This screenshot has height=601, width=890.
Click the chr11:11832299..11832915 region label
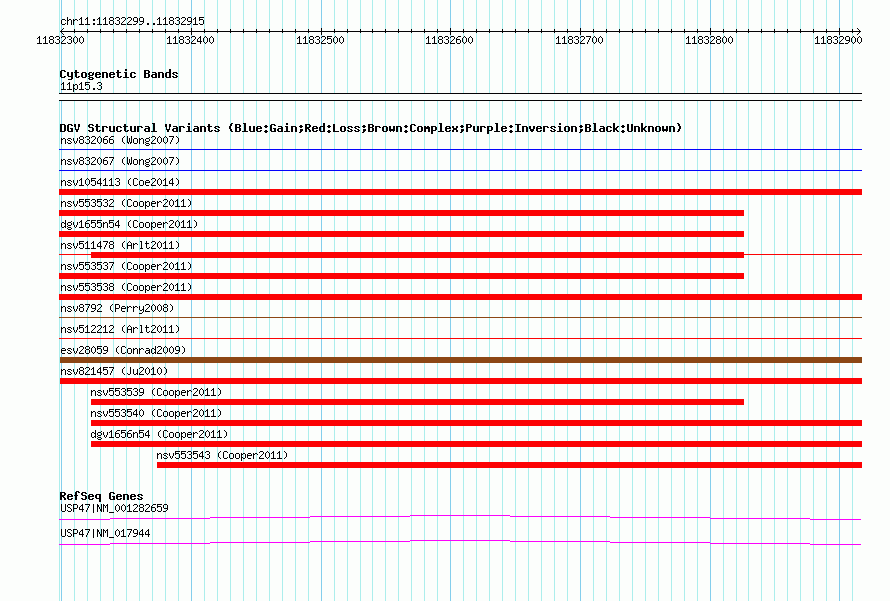point(132,21)
